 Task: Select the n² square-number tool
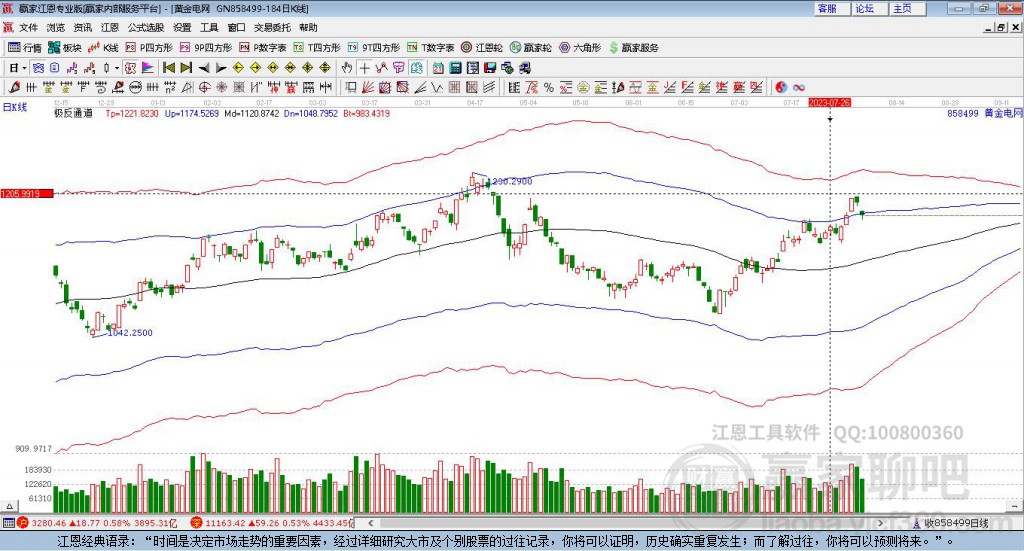click(170, 87)
